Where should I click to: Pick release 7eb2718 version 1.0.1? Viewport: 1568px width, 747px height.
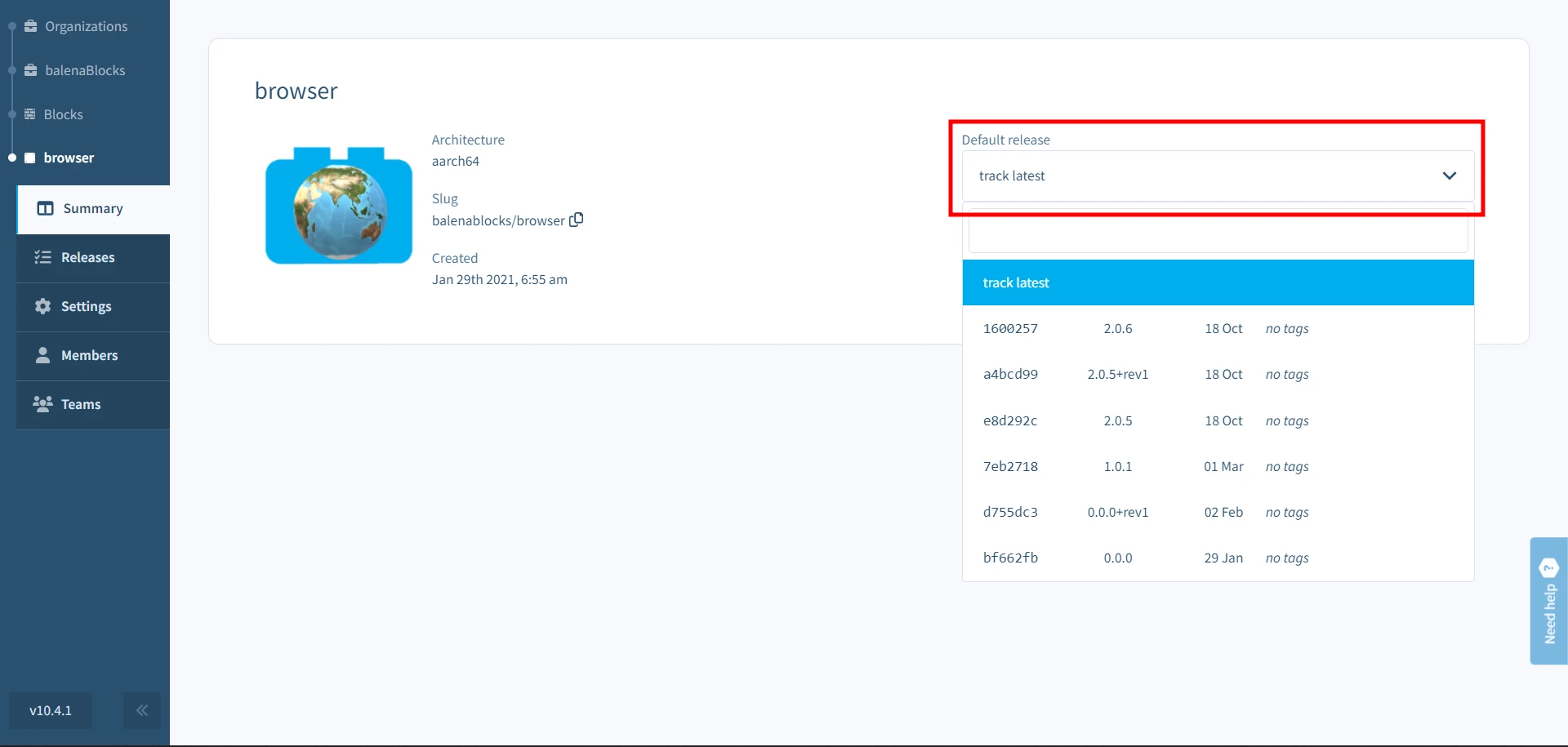[1217, 467]
